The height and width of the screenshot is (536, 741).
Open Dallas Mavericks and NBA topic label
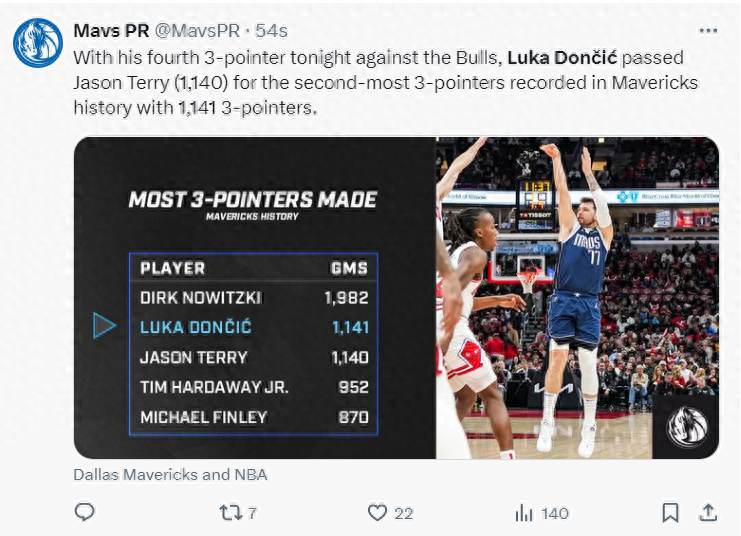pos(171,474)
